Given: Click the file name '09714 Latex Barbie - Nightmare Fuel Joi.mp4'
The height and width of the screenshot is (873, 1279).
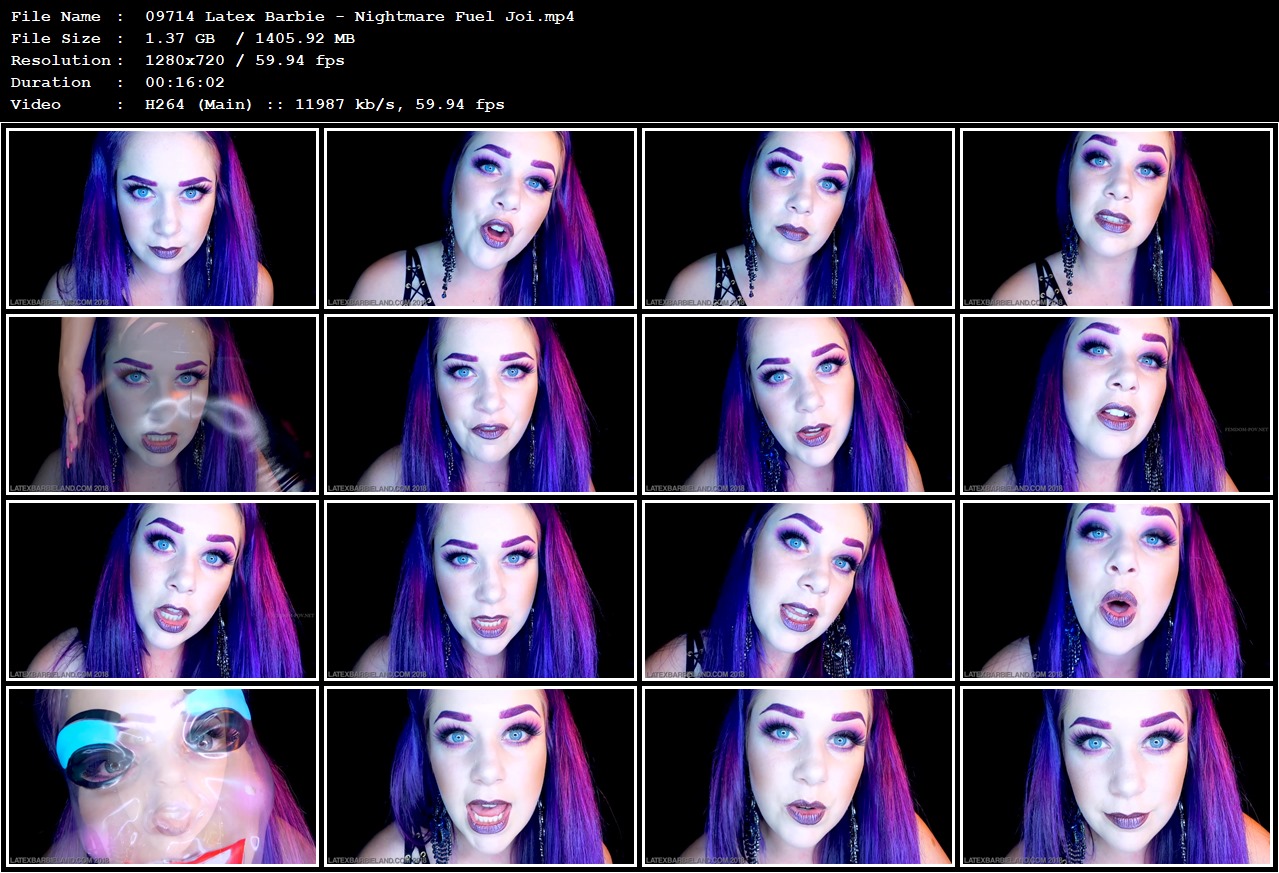Looking at the screenshot, I should pos(359,16).
